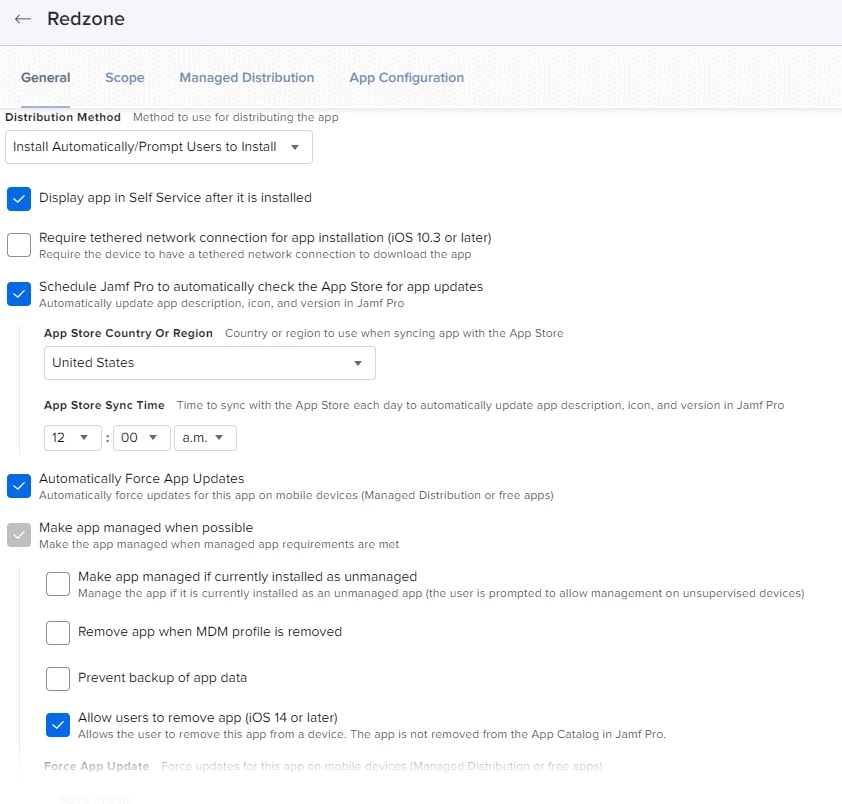842x804 pixels.
Task: Click the App Store Sync Time label
Action: [104, 405]
